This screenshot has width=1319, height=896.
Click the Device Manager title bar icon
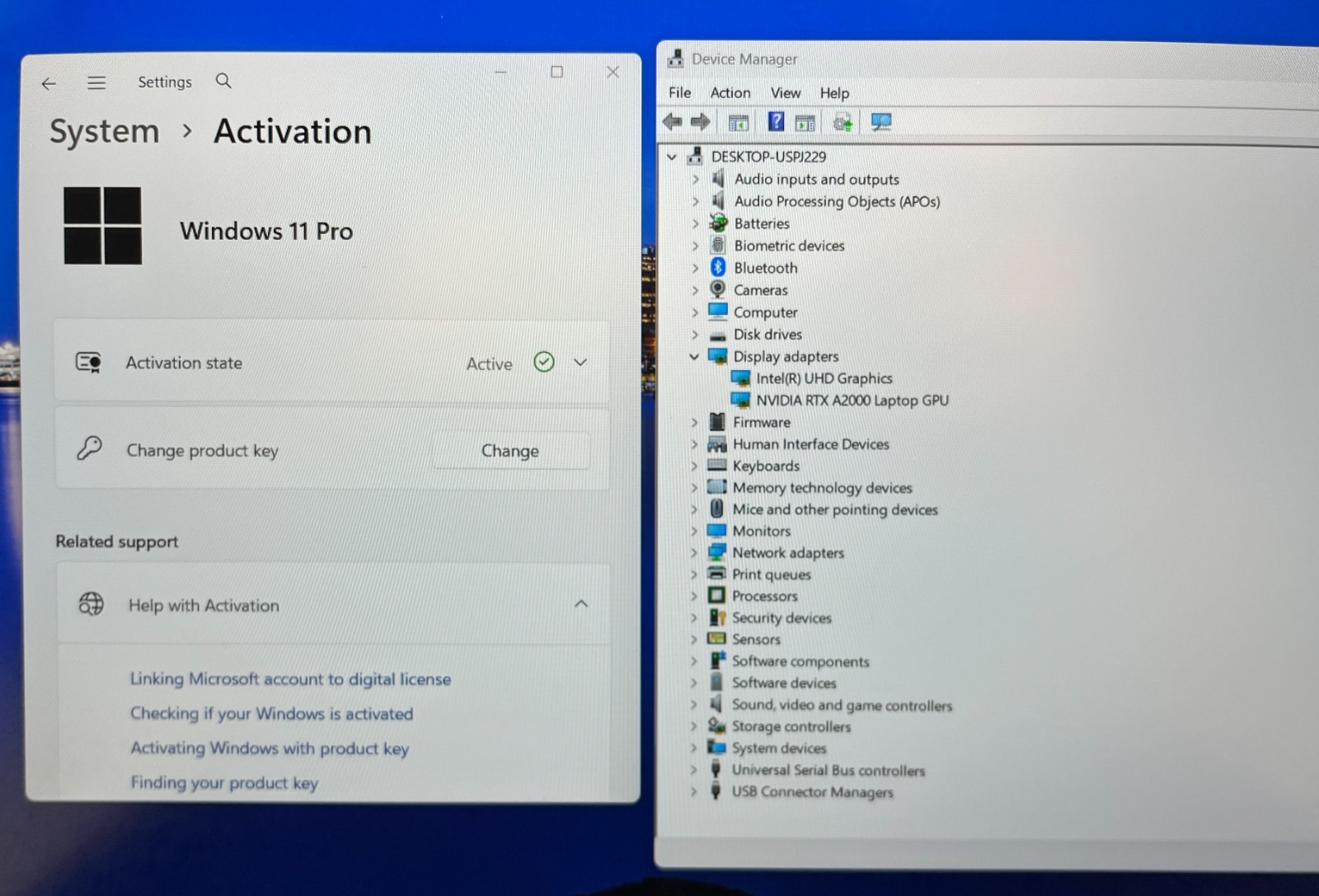click(x=675, y=58)
